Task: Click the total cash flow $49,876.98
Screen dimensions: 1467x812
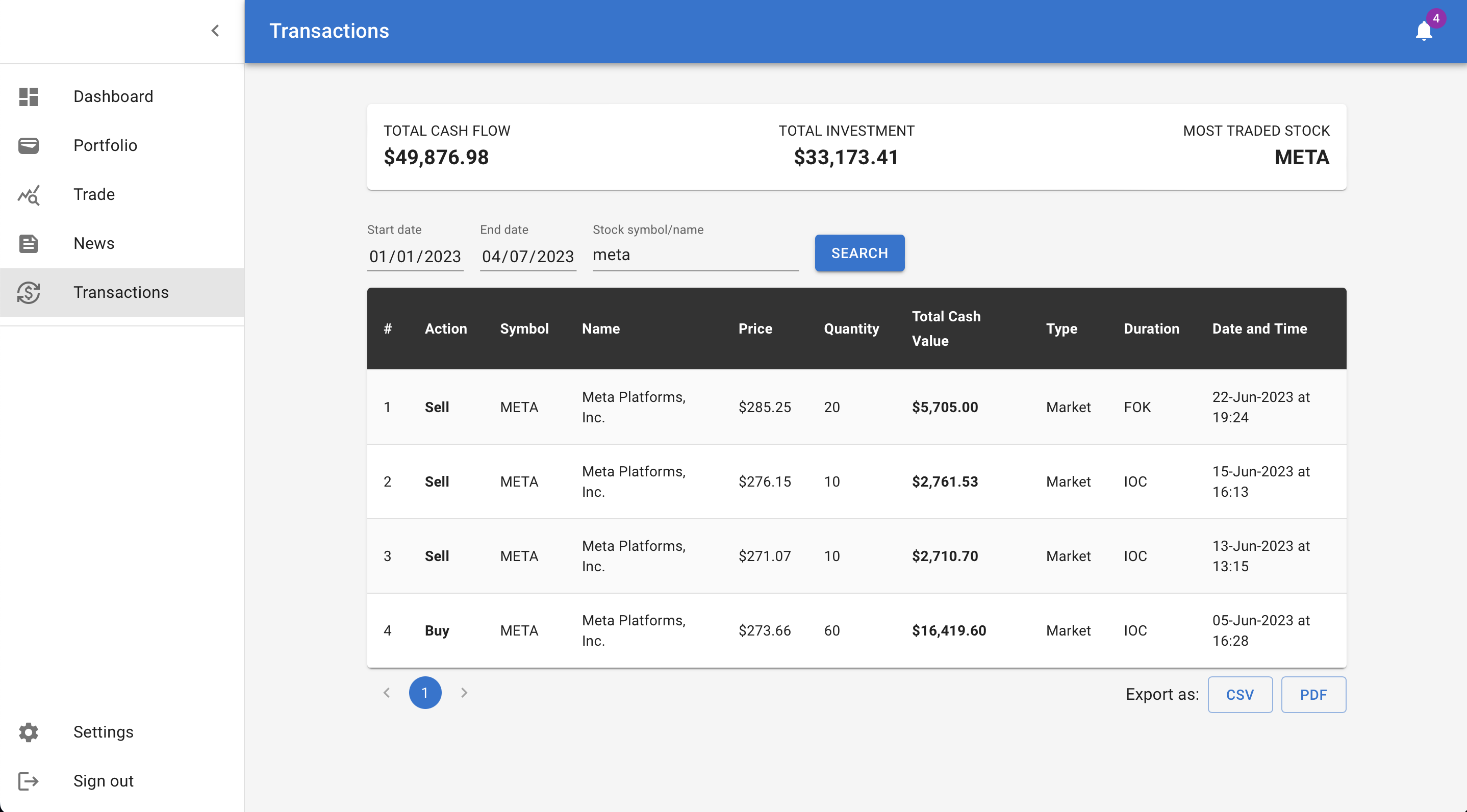Action: [x=436, y=157]
